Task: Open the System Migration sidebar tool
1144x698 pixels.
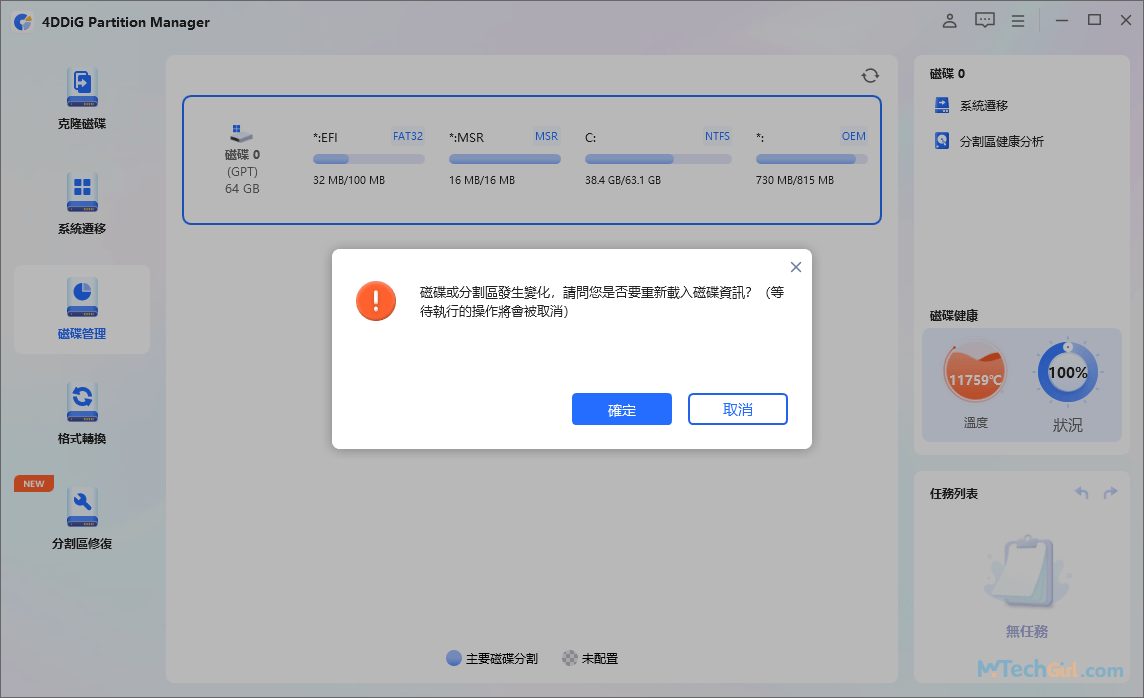Action: pos(82,203)
